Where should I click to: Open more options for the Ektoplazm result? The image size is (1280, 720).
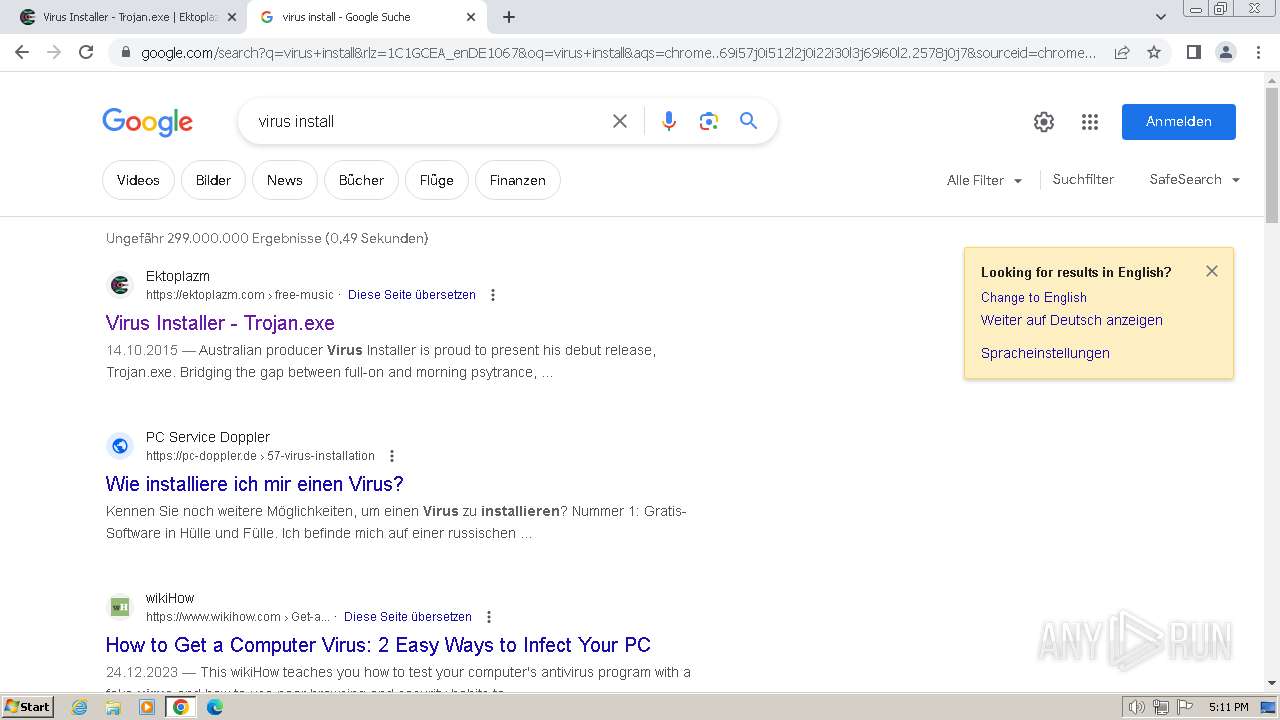click(492, 295)
